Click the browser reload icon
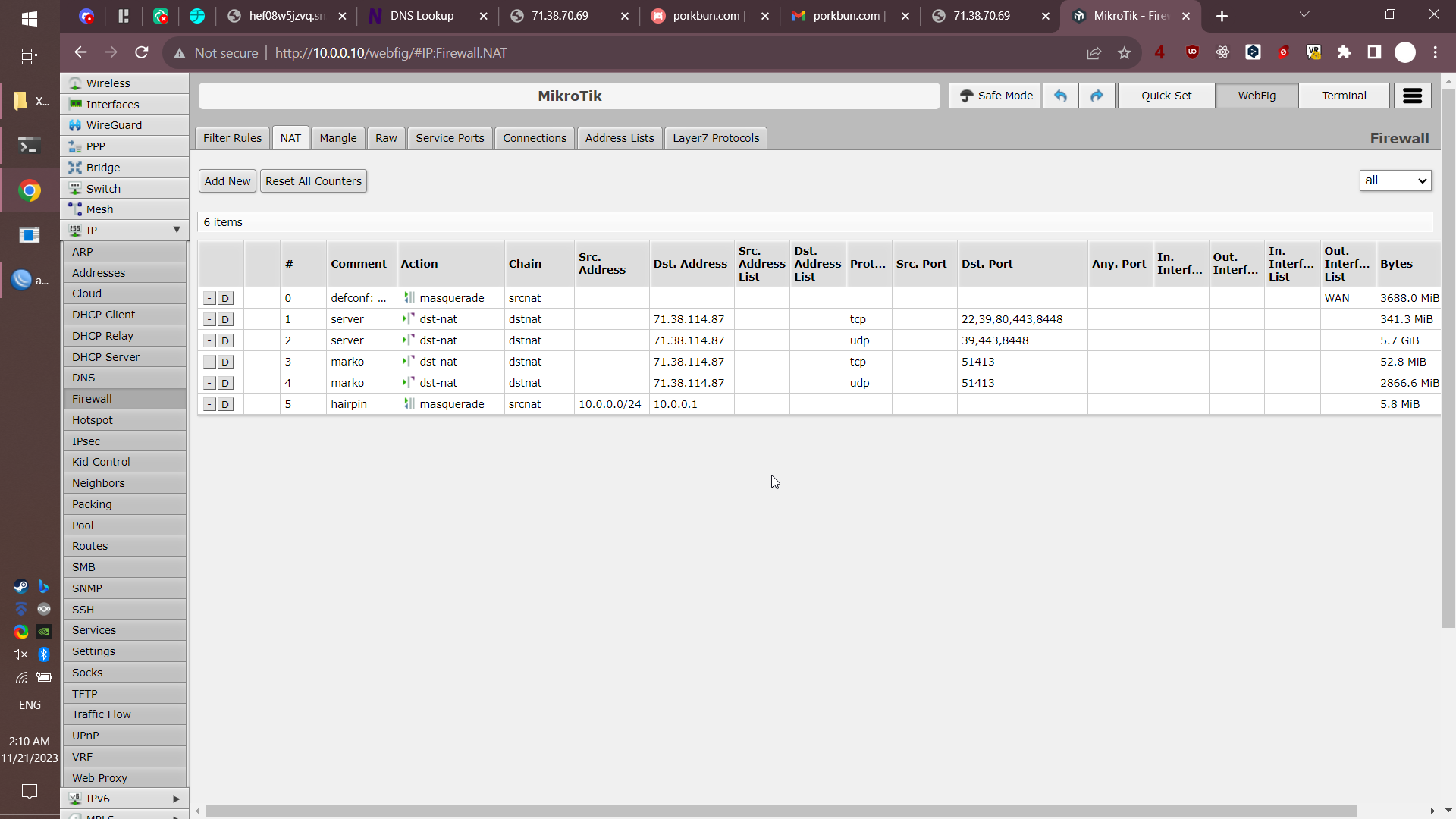 coord(142,52)
